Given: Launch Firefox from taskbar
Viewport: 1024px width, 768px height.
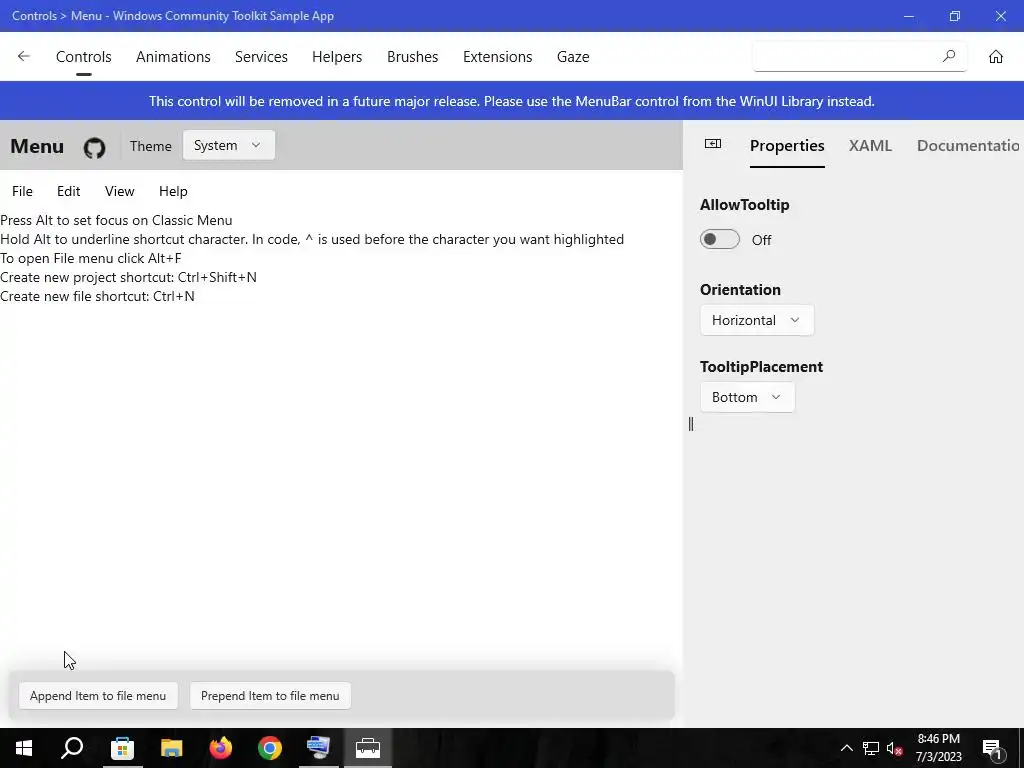Looking at the screenshot, I should [221, 748].
